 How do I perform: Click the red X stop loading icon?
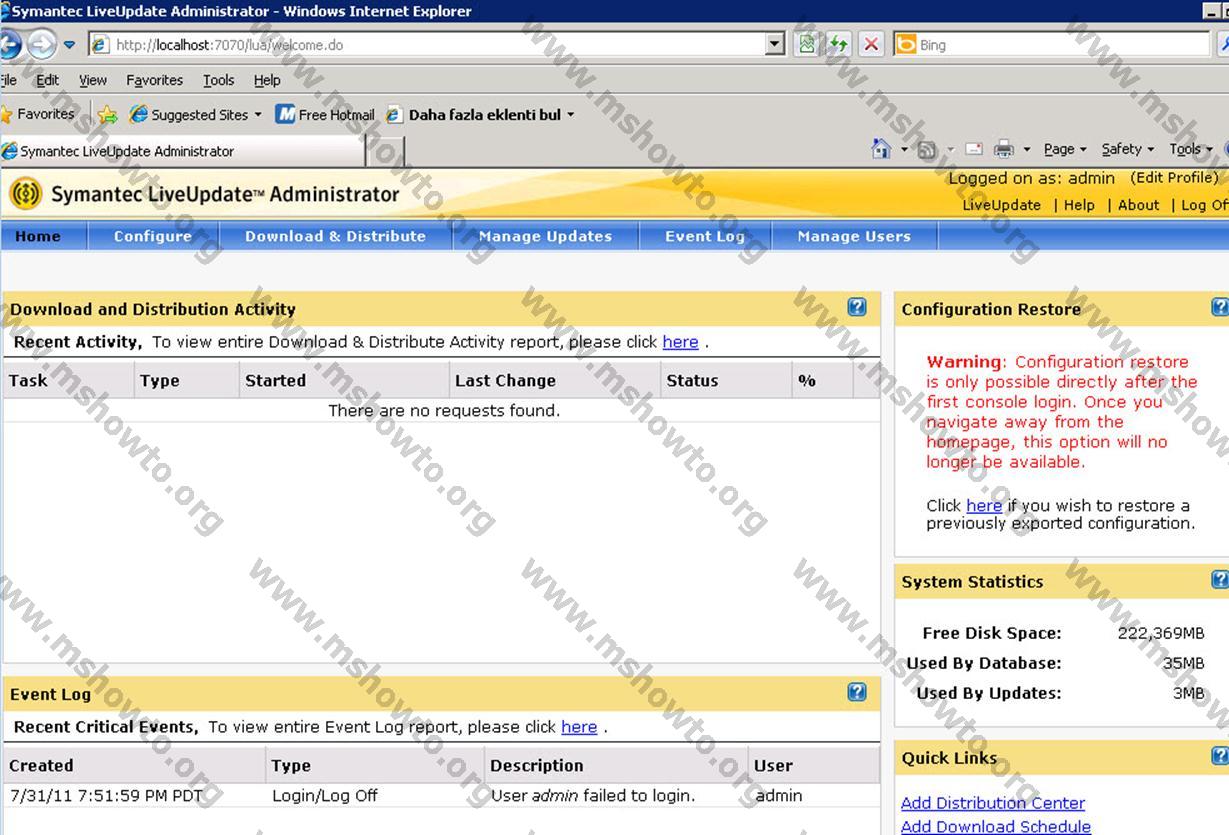(x=871, y=44)
